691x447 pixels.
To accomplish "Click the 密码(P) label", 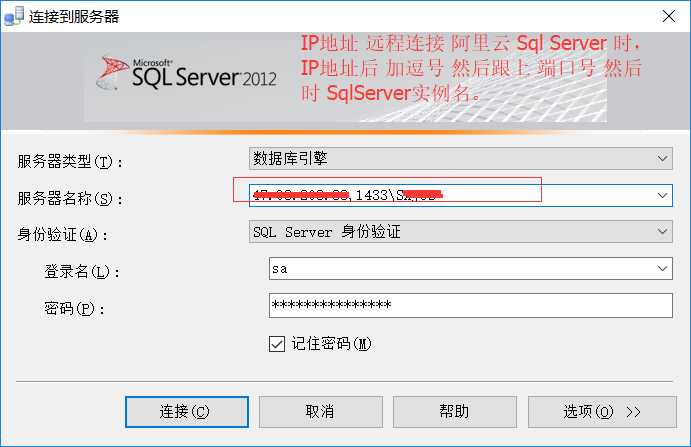I will point(74,309).
